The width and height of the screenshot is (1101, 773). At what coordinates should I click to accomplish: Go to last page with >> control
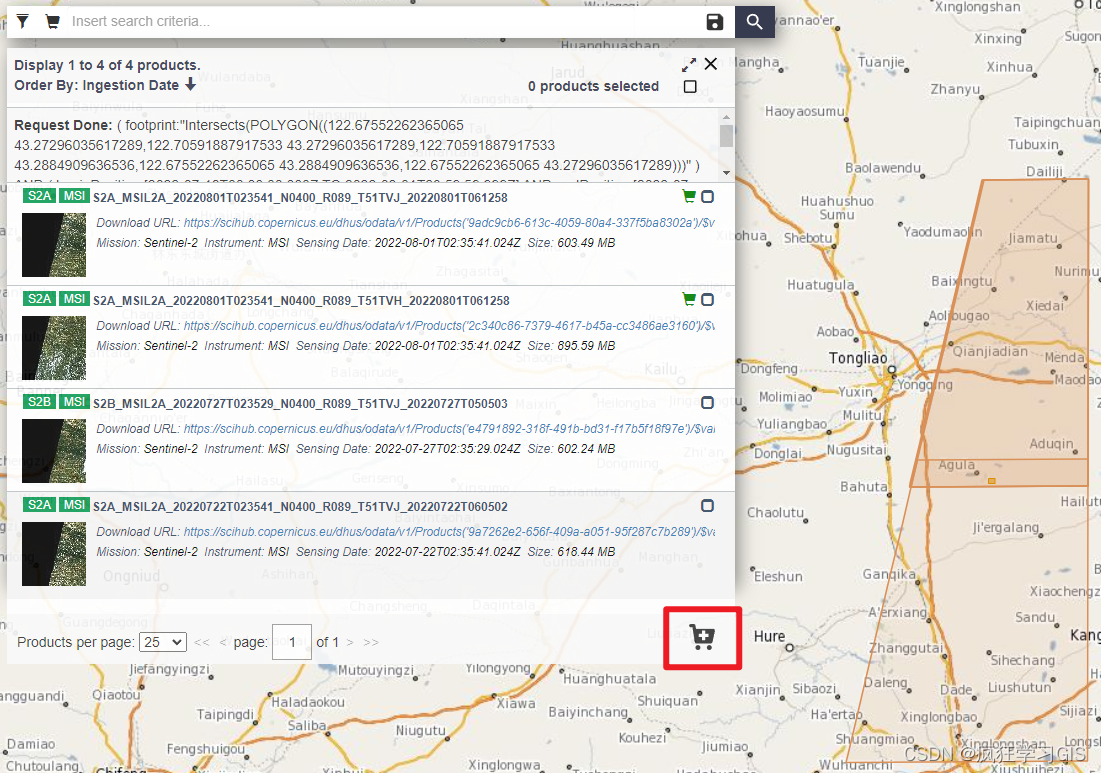[371, 642]
